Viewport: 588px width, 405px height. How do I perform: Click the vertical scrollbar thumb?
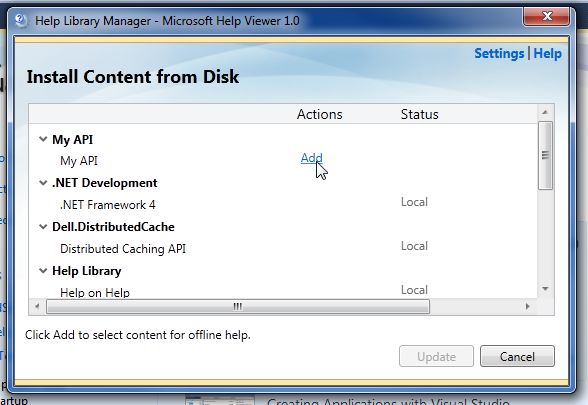[x=545, y=155]
